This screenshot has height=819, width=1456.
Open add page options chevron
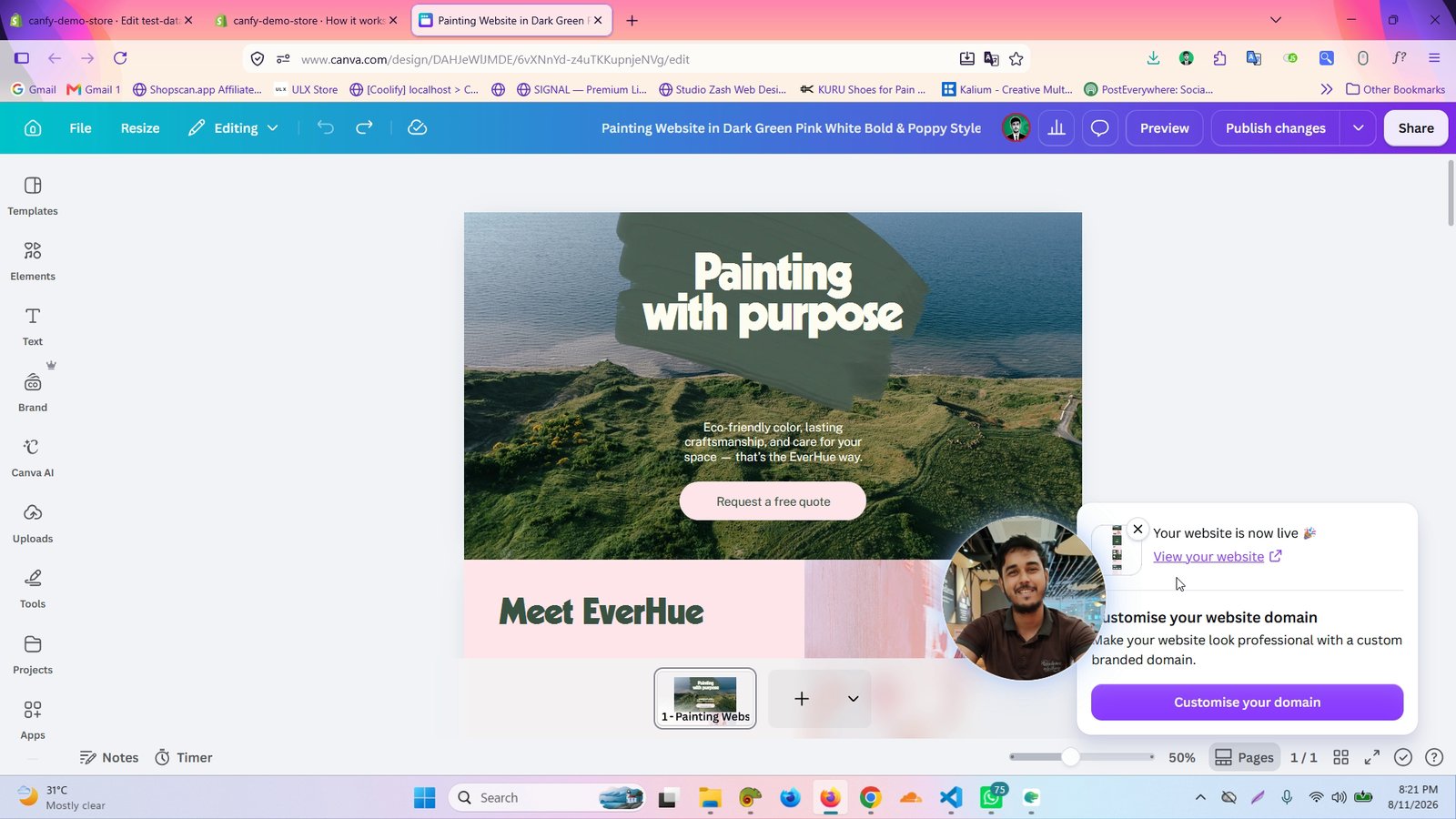(x=853, y=699)
